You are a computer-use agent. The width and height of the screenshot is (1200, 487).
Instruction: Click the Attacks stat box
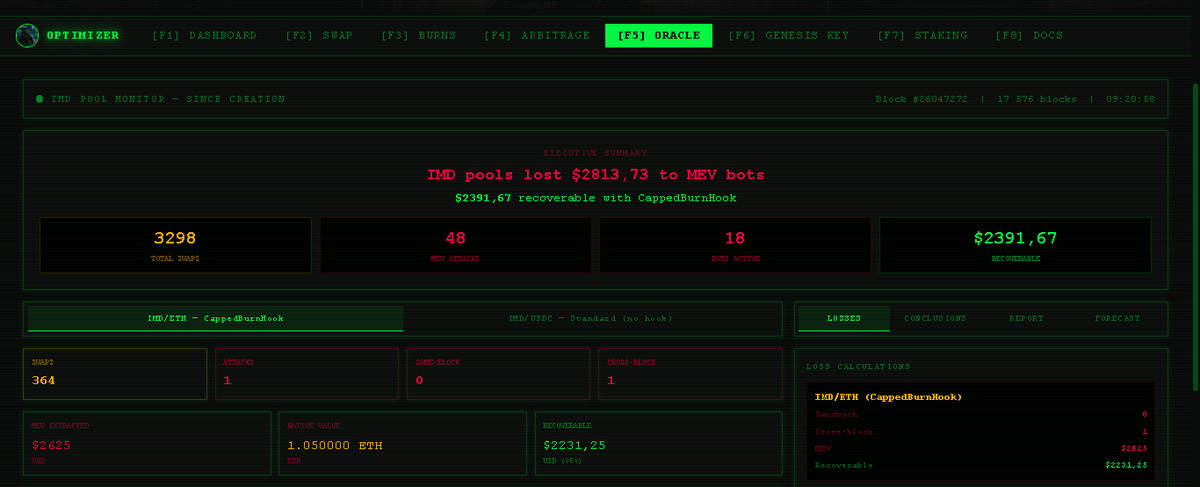[x=306, y=374]
